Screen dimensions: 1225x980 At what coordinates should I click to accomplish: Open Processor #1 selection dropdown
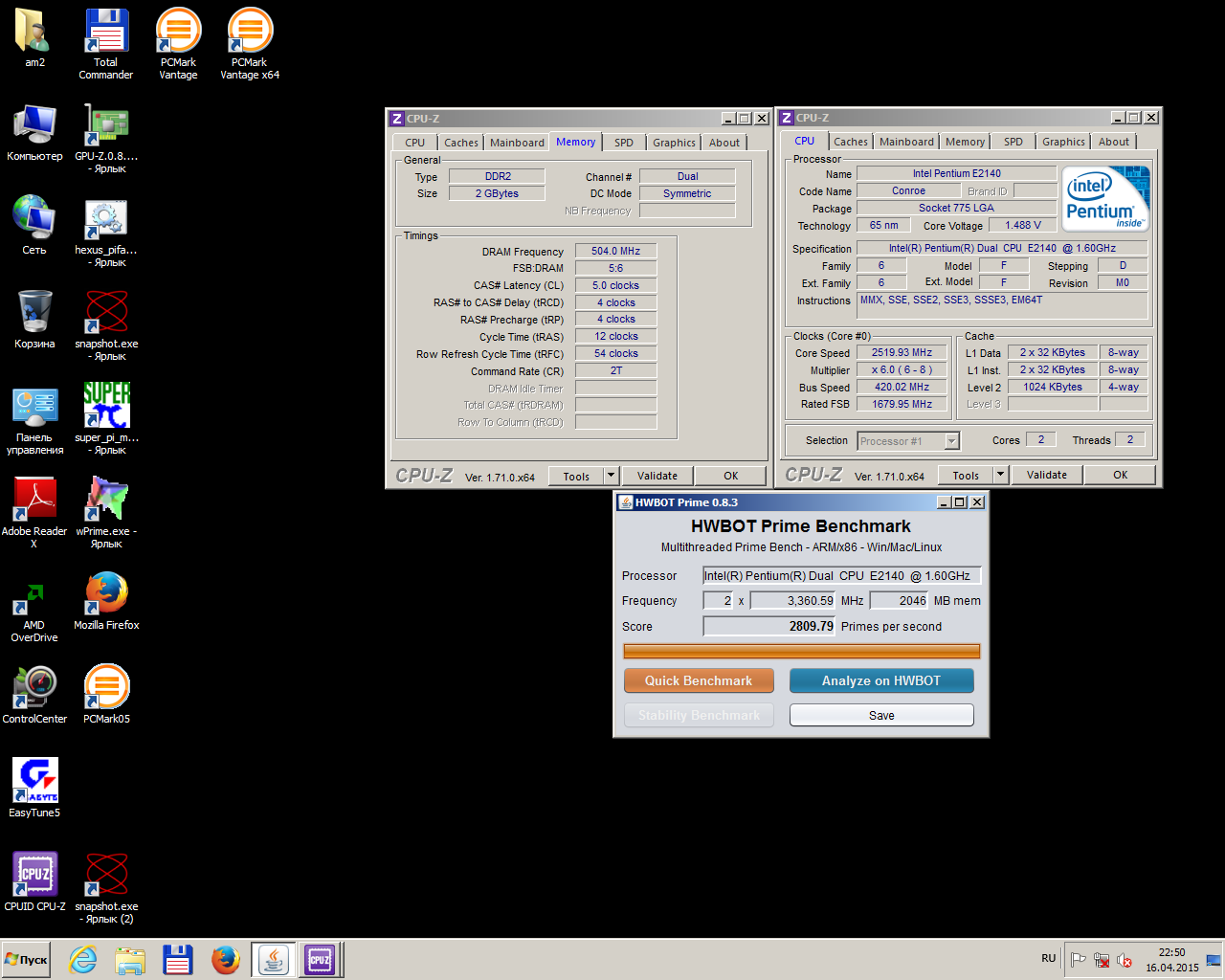point(908,441)
